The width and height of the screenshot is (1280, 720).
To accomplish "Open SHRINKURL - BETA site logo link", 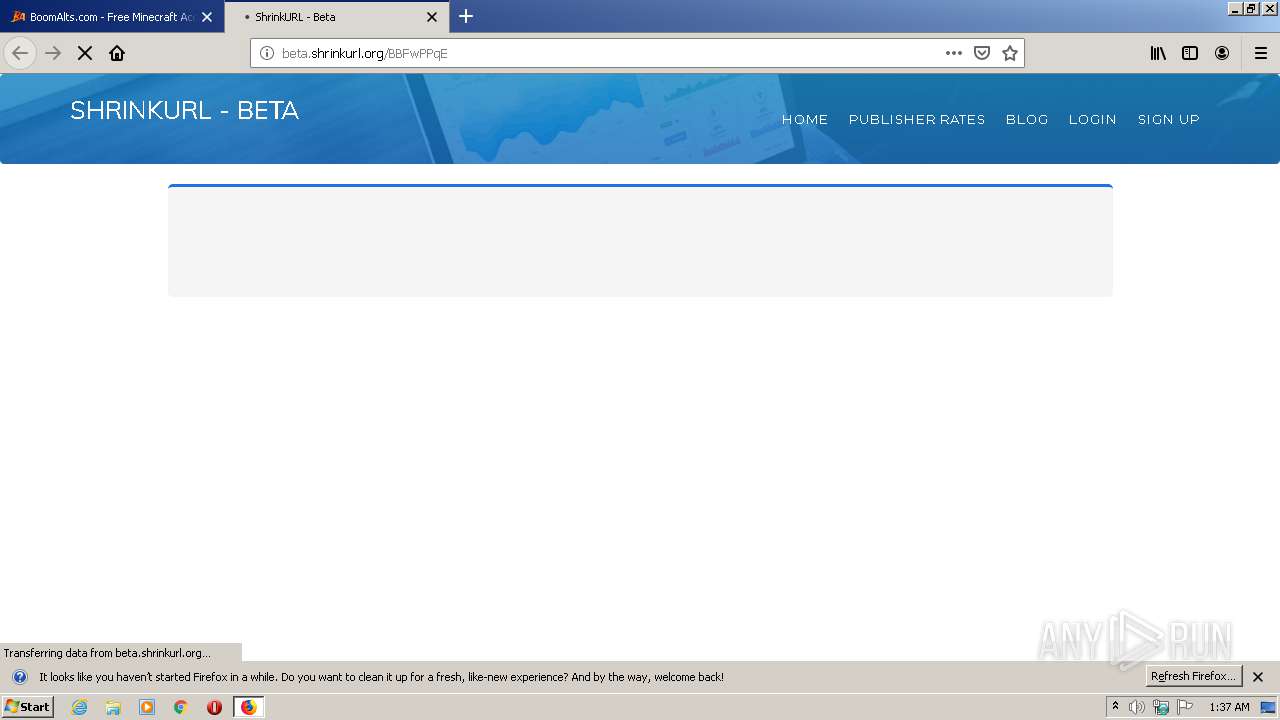I will click(184, 110).
